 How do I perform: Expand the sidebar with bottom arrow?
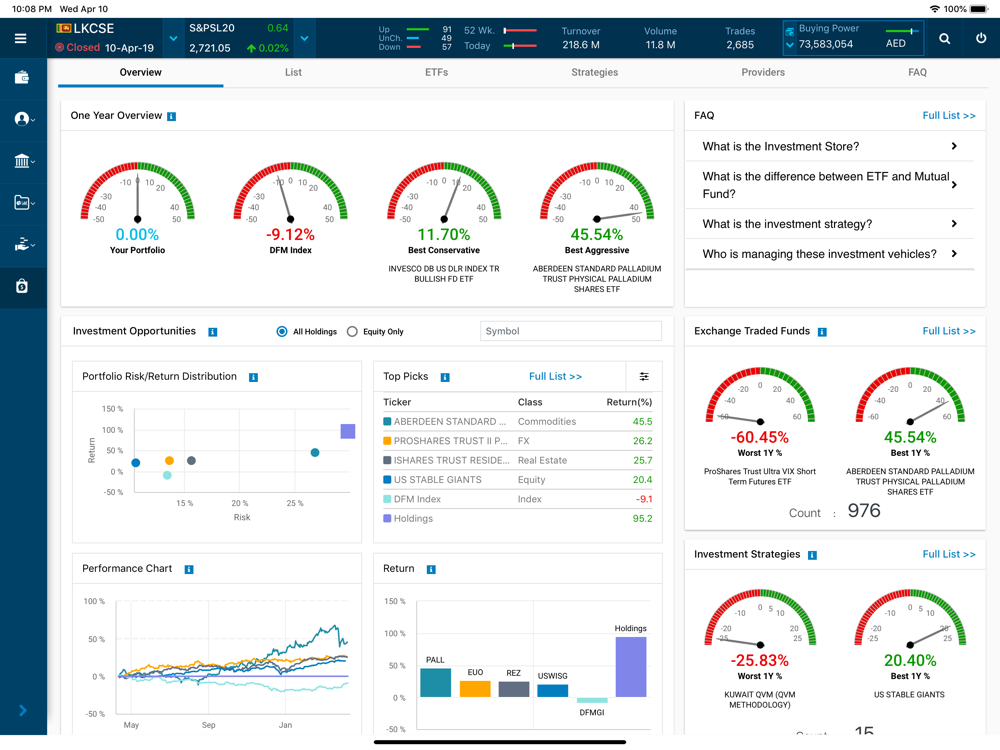(x=23, y=710)
